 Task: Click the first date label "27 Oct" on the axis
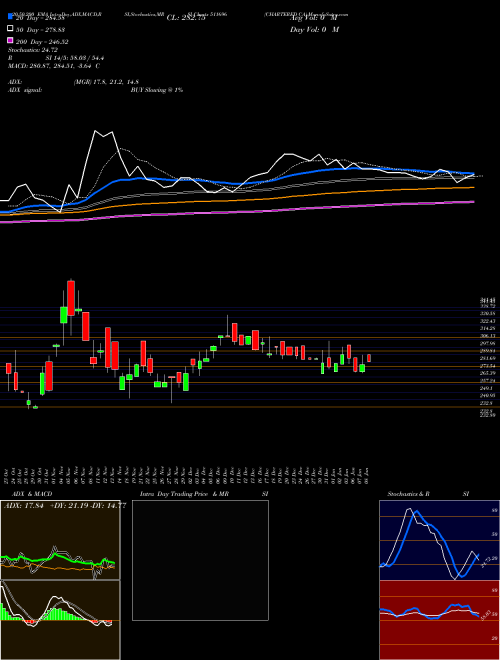coord(8,475)
